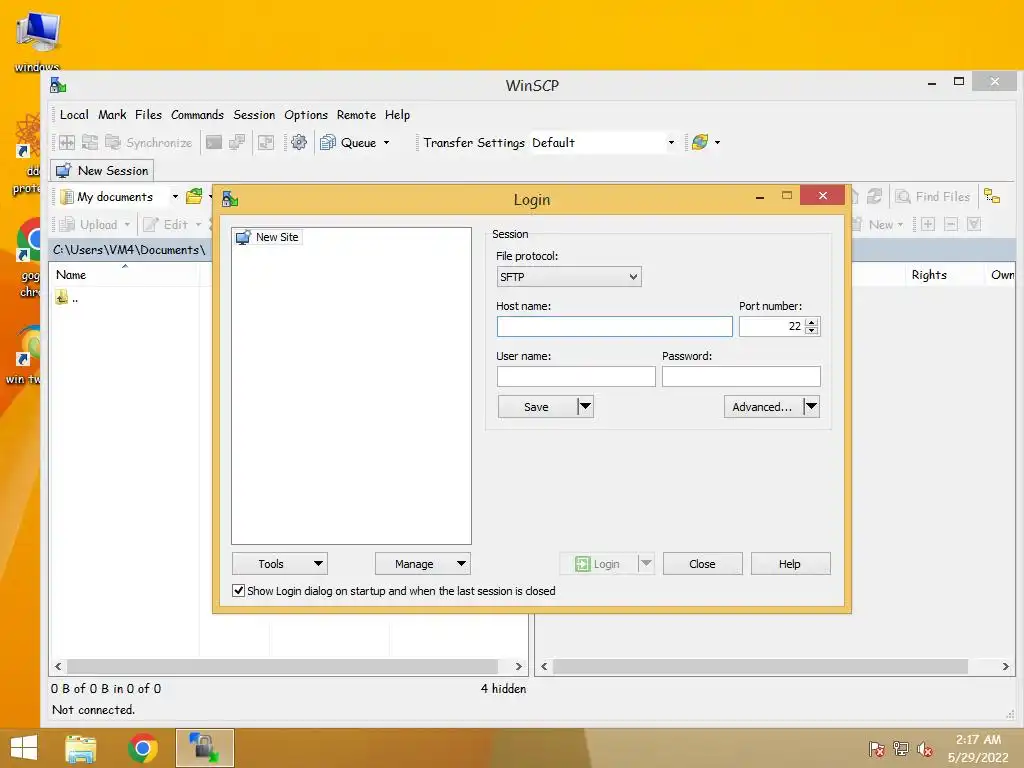Click the WinSCP icon in main title bar
Viewport: 1024px width, 768px height.
point(58,85)
